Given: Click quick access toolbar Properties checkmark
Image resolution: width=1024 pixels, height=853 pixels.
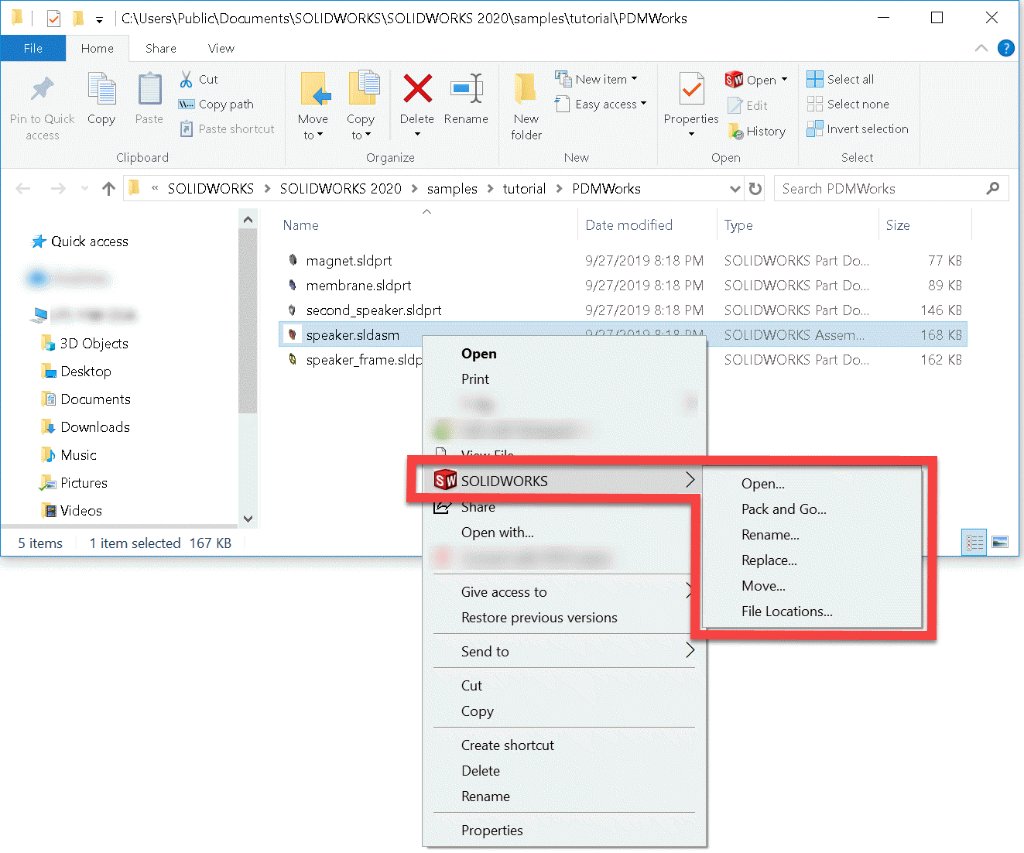Looking at the screenshot, I should (54, 18).
